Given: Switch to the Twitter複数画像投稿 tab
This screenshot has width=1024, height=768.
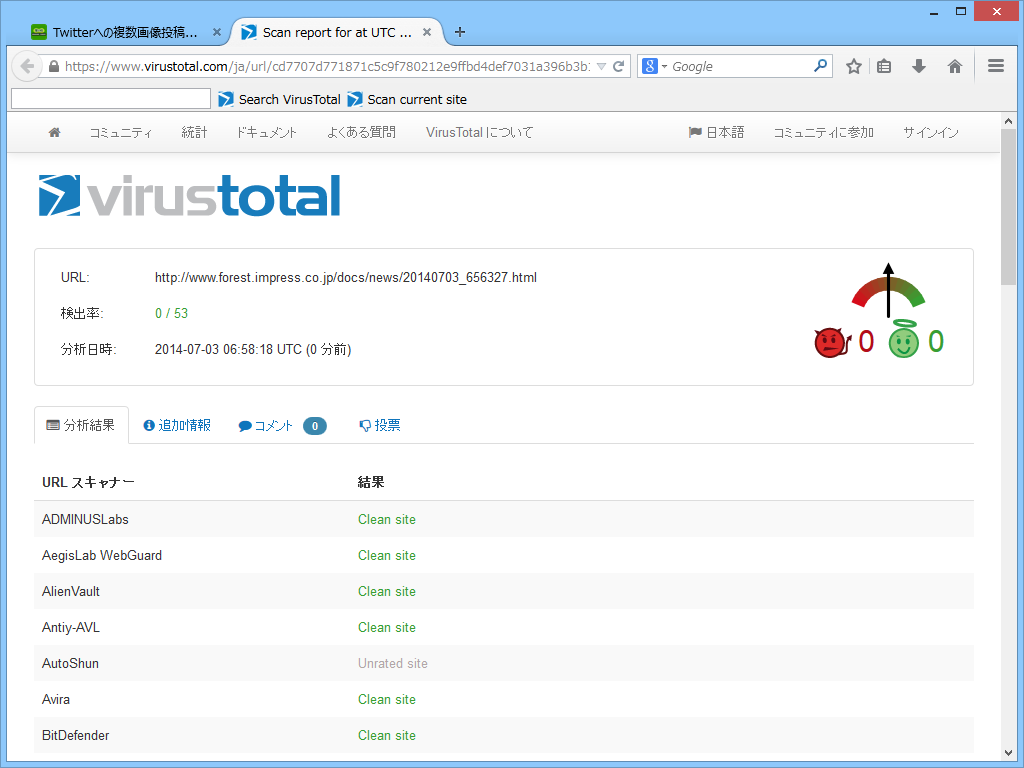Looking at the screenshot, I should pos(124,32).
